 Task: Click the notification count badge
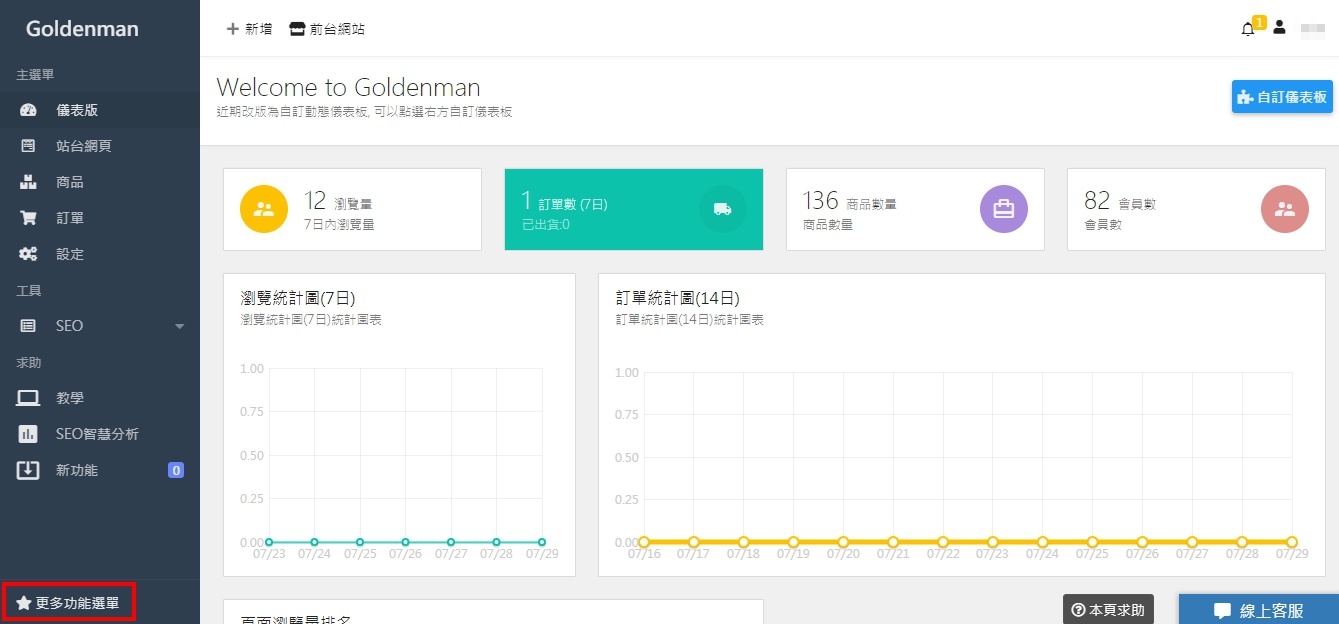pos(1259,22)
